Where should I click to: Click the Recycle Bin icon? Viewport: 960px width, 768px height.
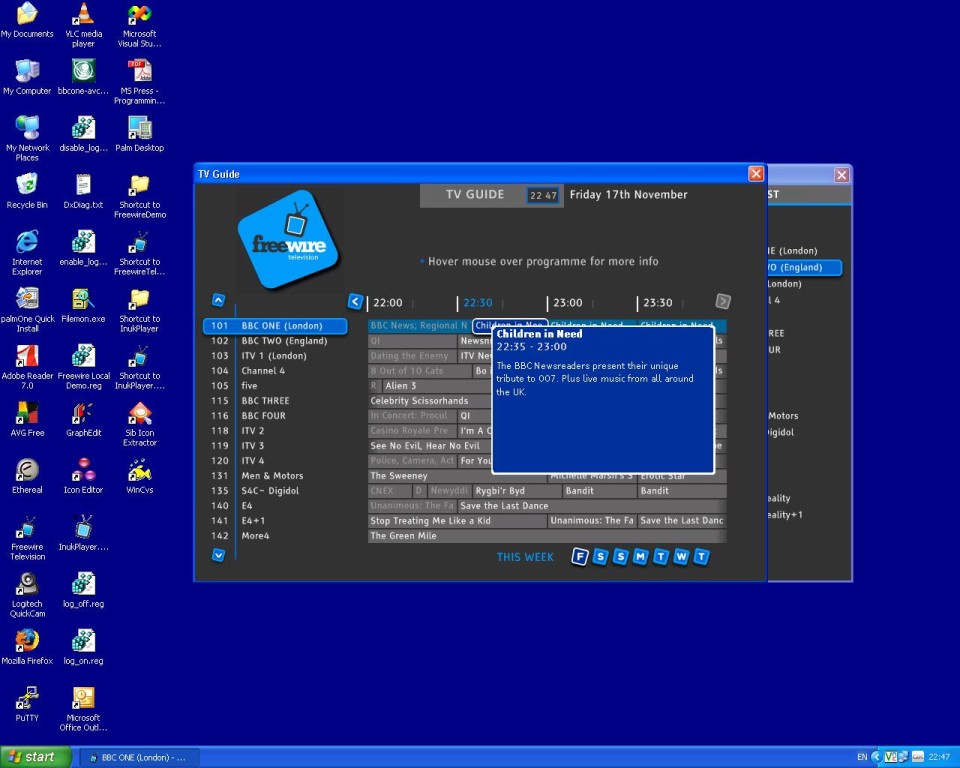pos(27,191)
